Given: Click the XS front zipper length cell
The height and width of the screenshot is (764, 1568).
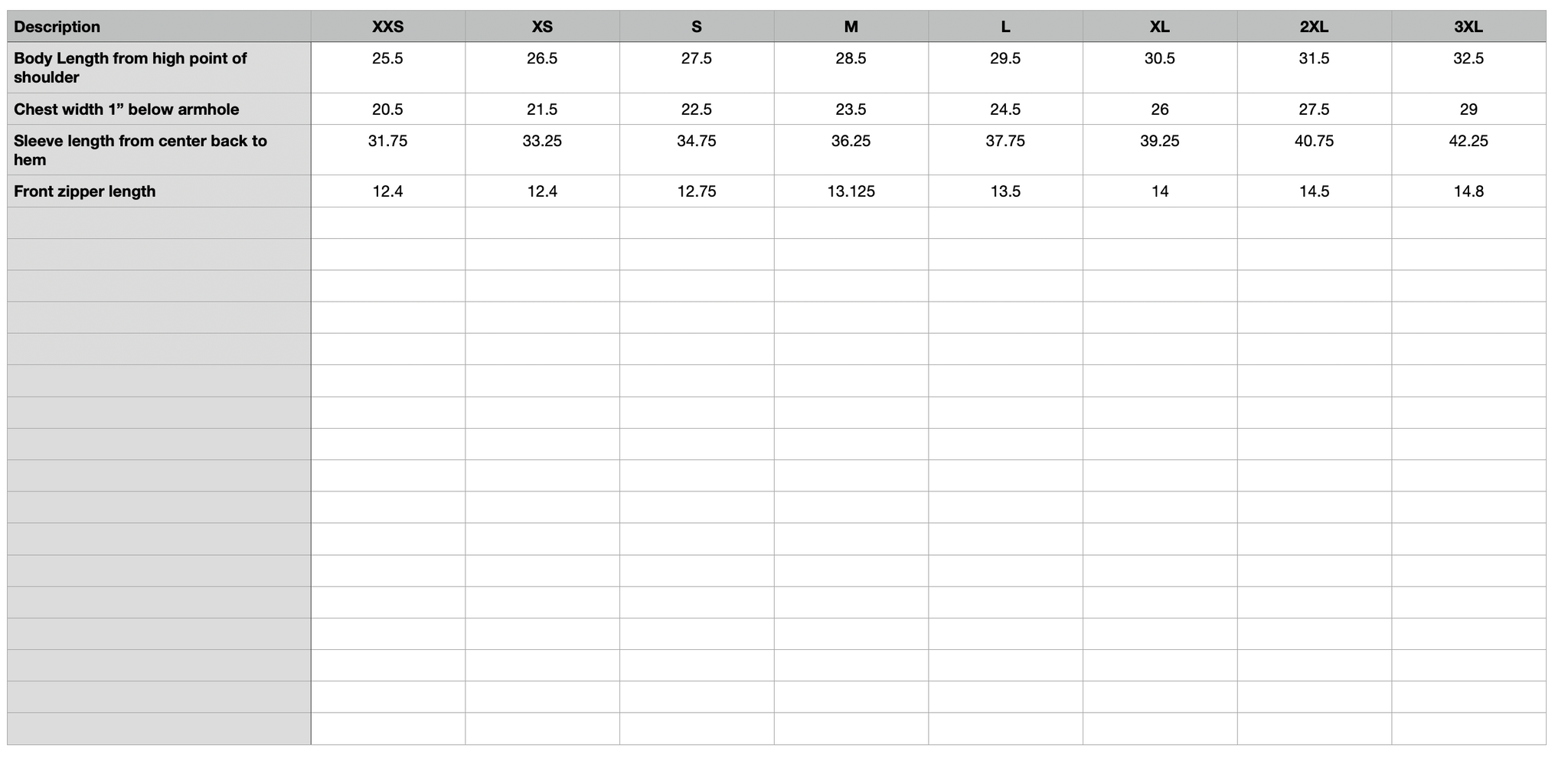Looking at the screenshot, I should 542,191.
